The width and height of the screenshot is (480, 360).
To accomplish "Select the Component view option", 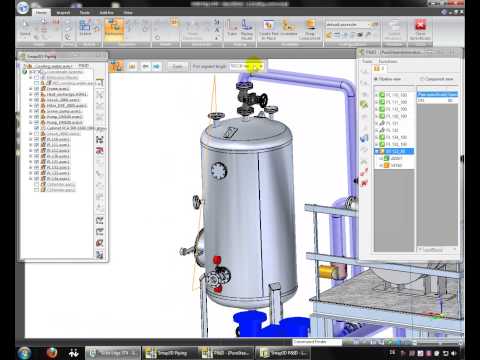I will (436, 79).
